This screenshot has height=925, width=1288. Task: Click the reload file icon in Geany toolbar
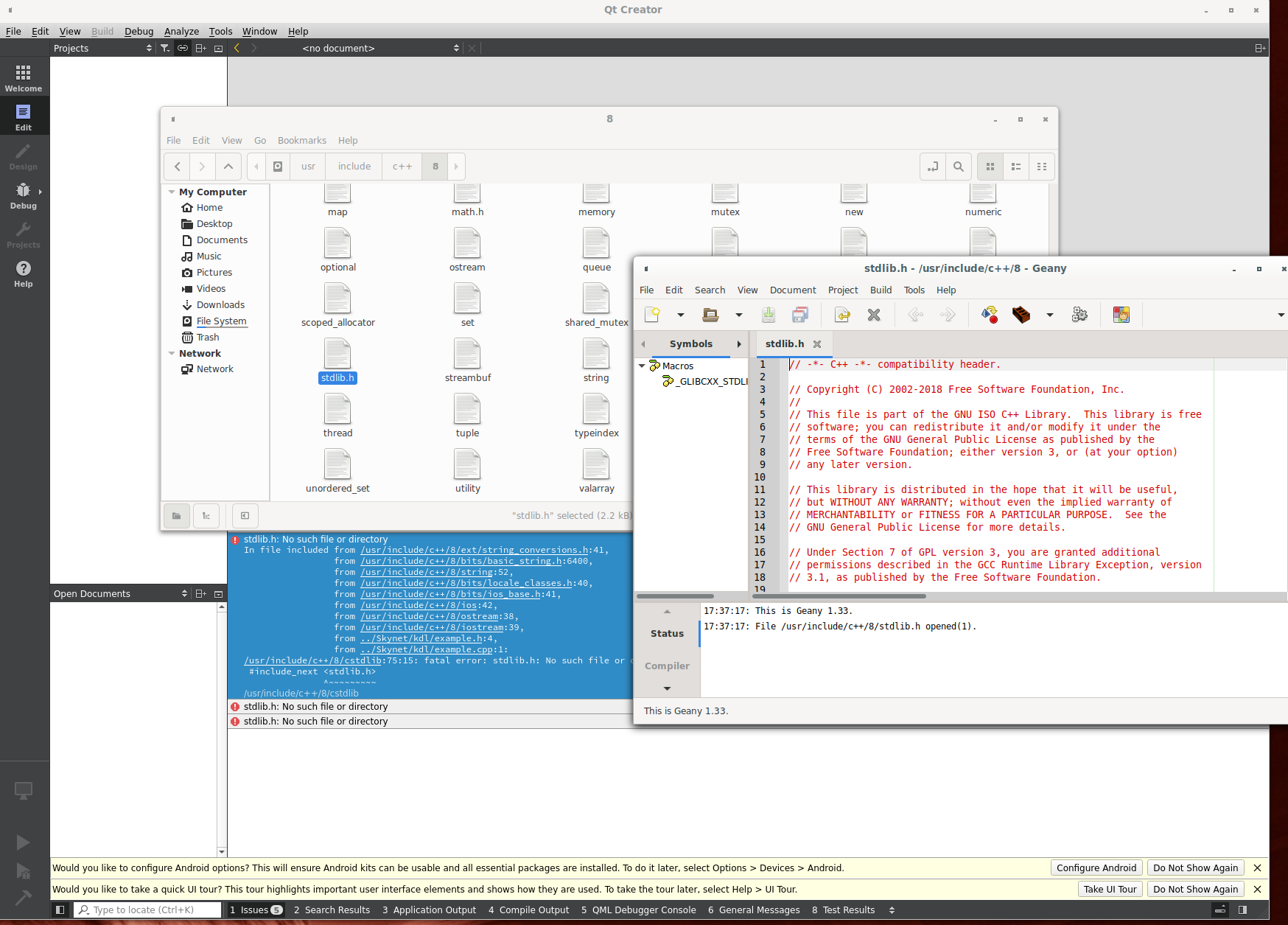click(x=842, y=315)
